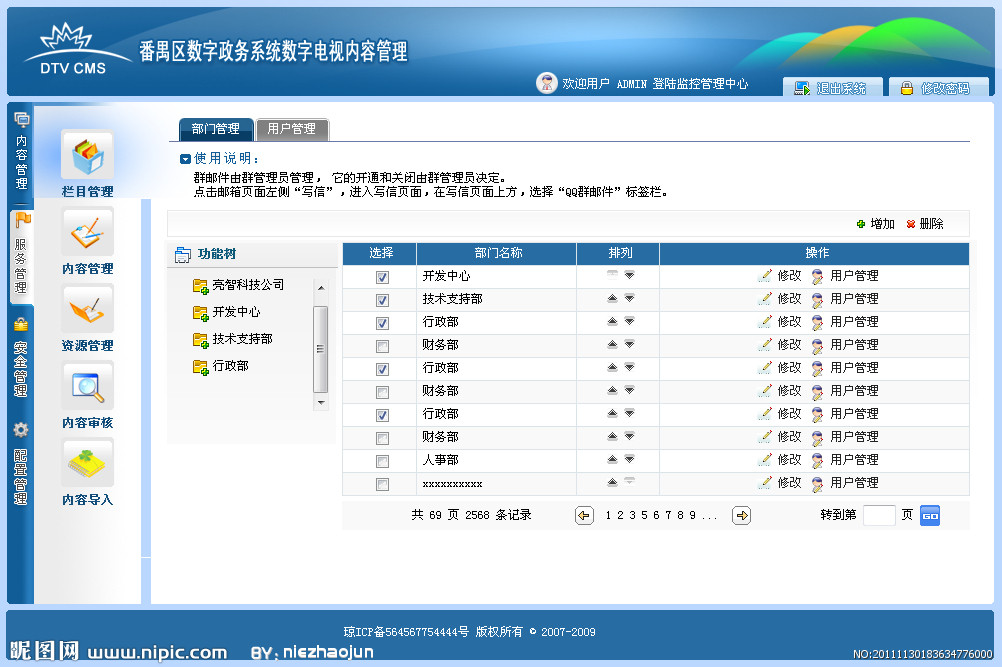The image size is (1002, 667).
Task: Click the 选择 column header
Action: pyautogui.click(x=380, y=254)
